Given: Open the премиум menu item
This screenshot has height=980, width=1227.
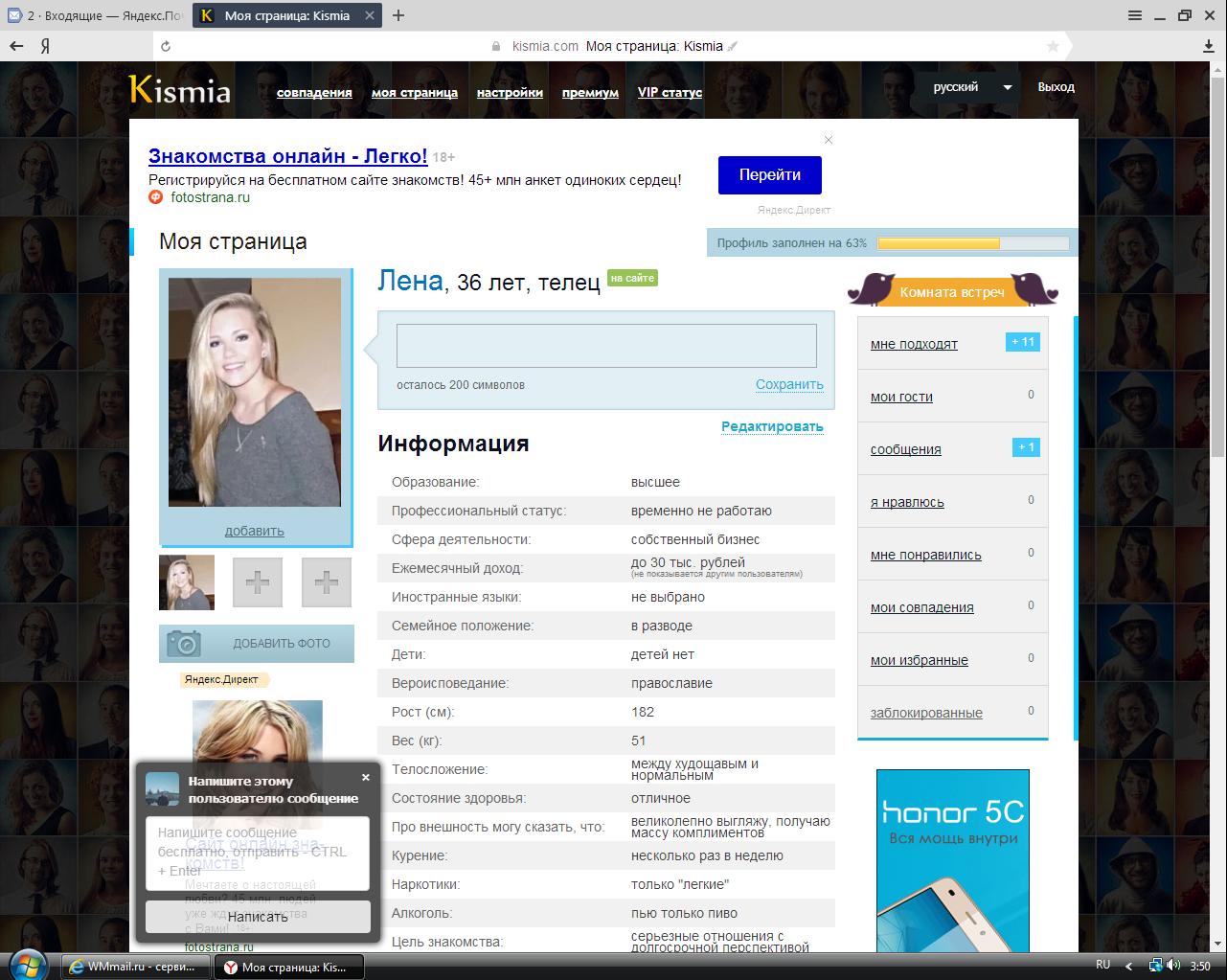Looking at the screenshot, I should click(590, 93).
